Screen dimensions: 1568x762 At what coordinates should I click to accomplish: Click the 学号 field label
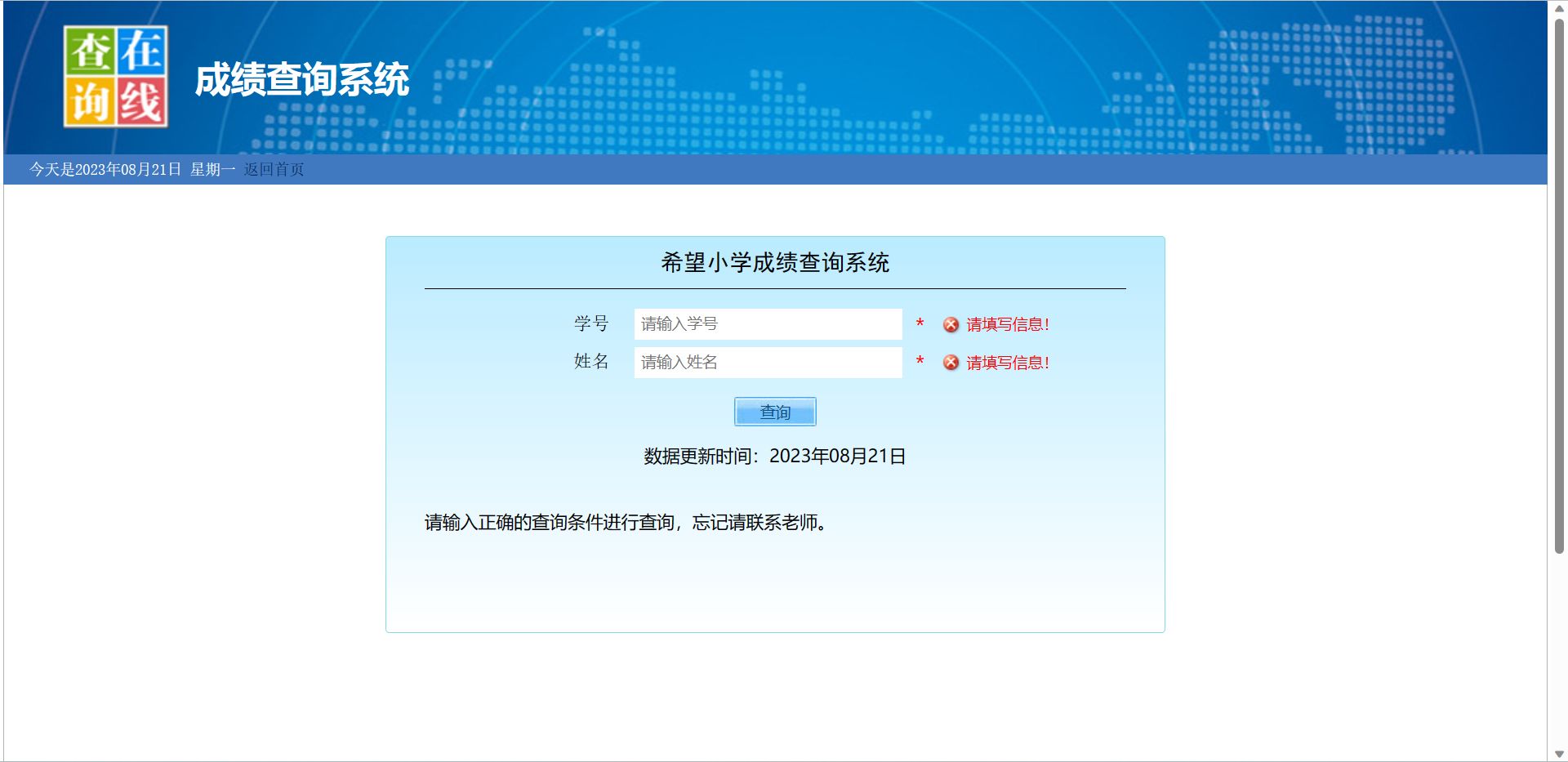click(x=591, y=323)
